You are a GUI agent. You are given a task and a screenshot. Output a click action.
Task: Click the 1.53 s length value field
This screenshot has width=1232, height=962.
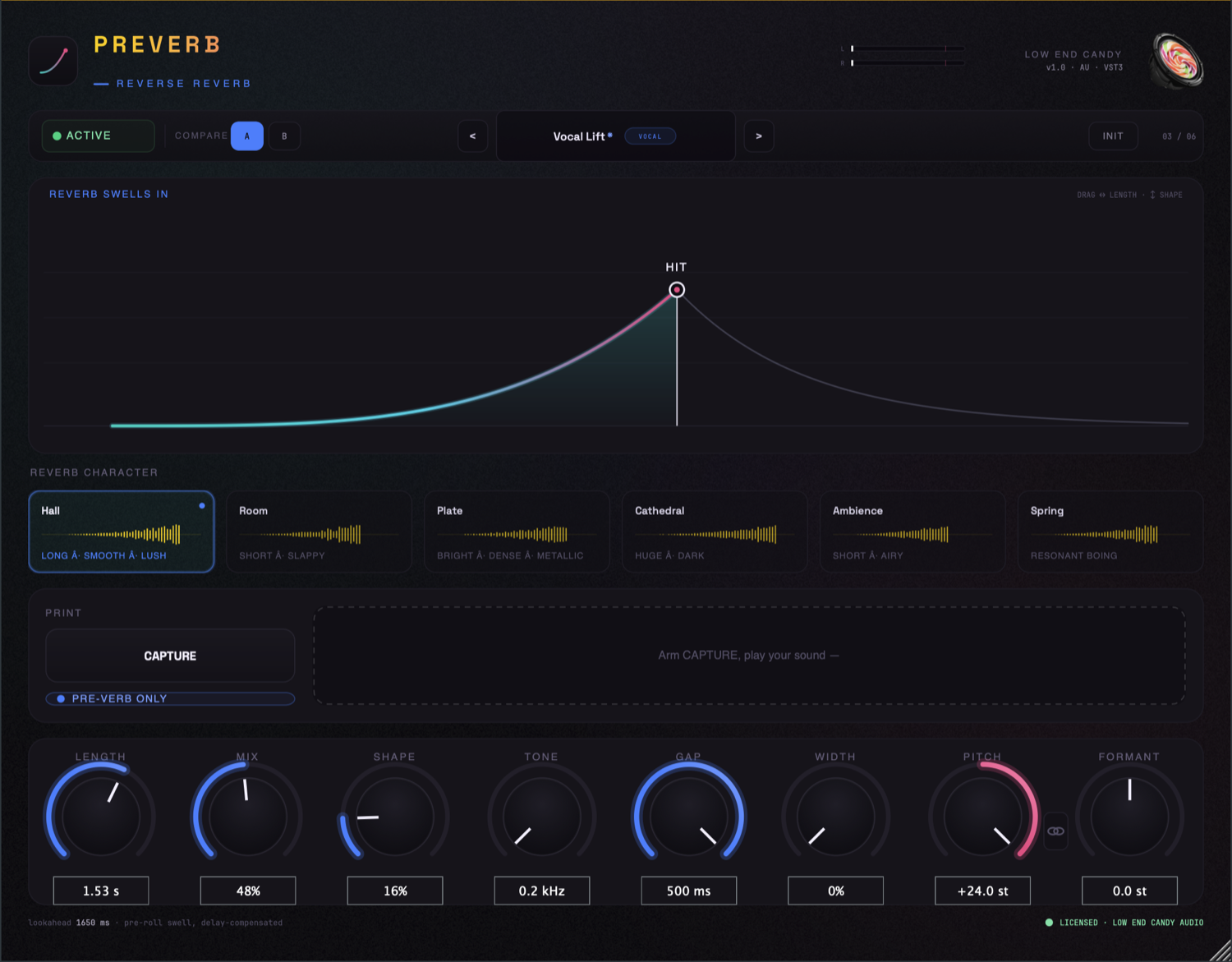point(101,891)
